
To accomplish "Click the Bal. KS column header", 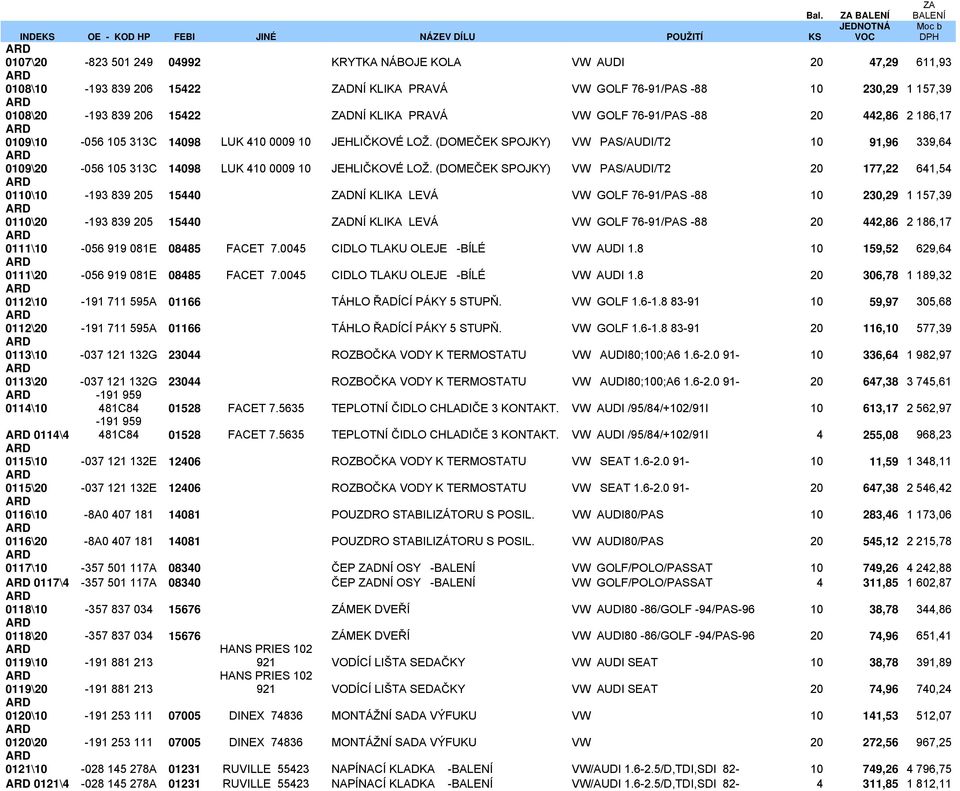I will 814,26.
